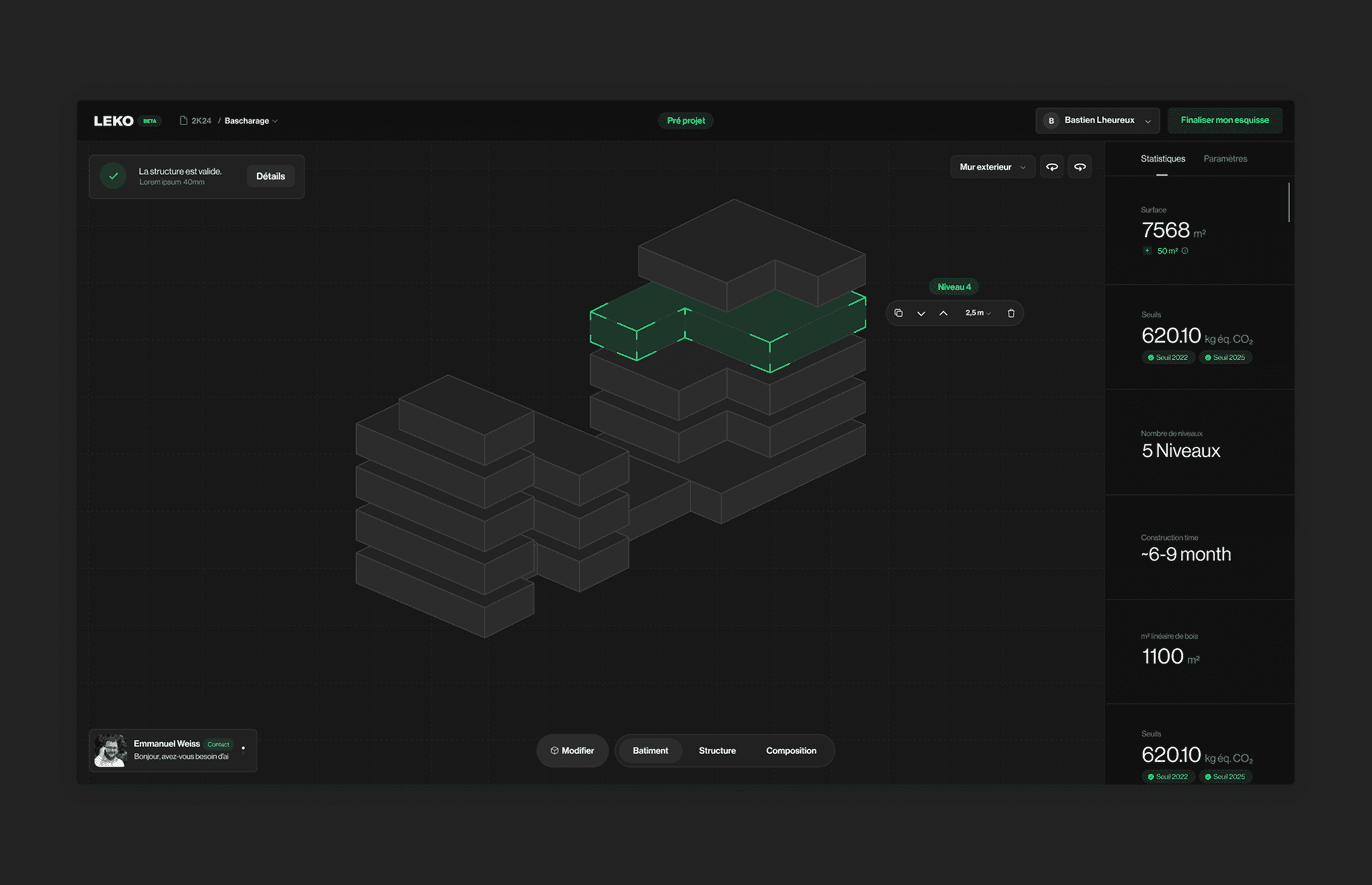1372x885 pixels.
Task: Toggle Modifier edit mode
Action: 572,750
